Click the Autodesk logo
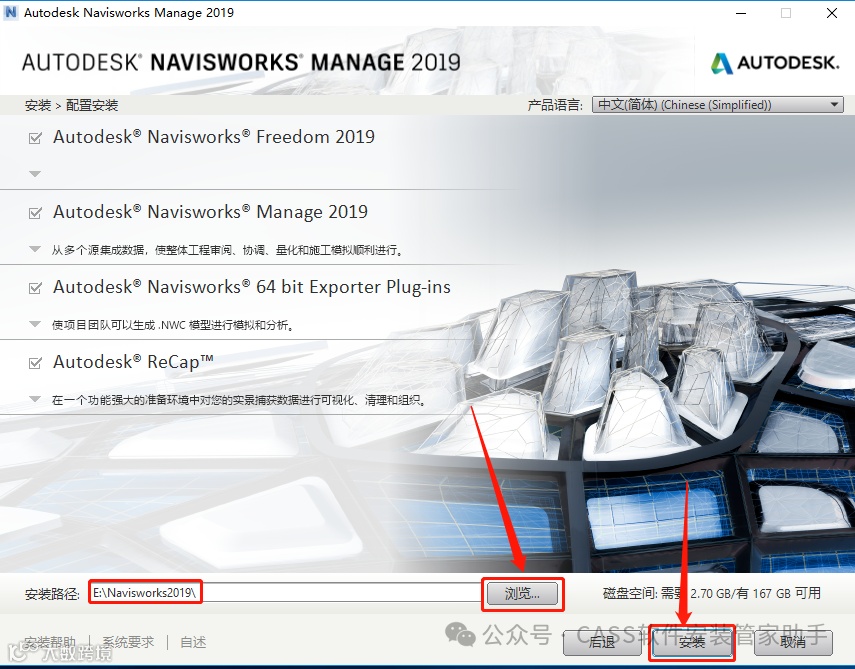This screenshot has width=855, height=669. [774, 63]
